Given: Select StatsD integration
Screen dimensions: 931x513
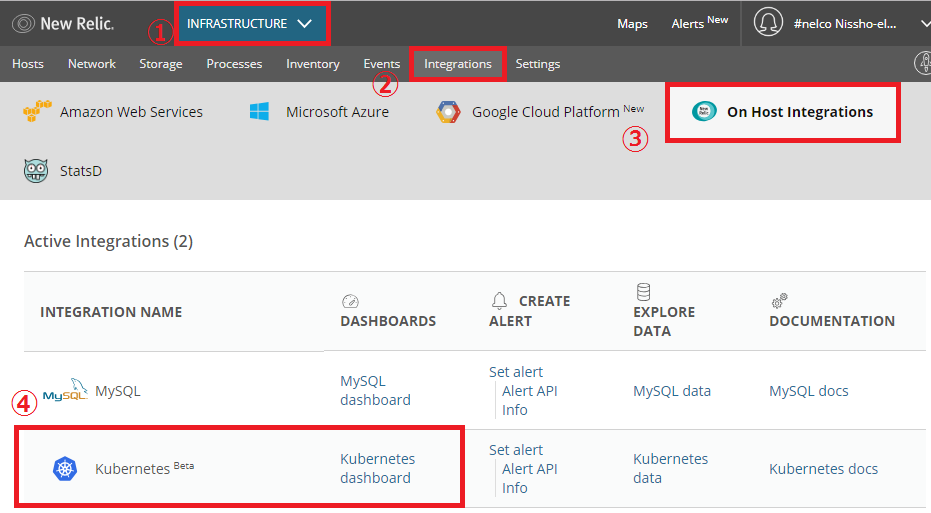Looking at the screenshot, I should (81, 171).
